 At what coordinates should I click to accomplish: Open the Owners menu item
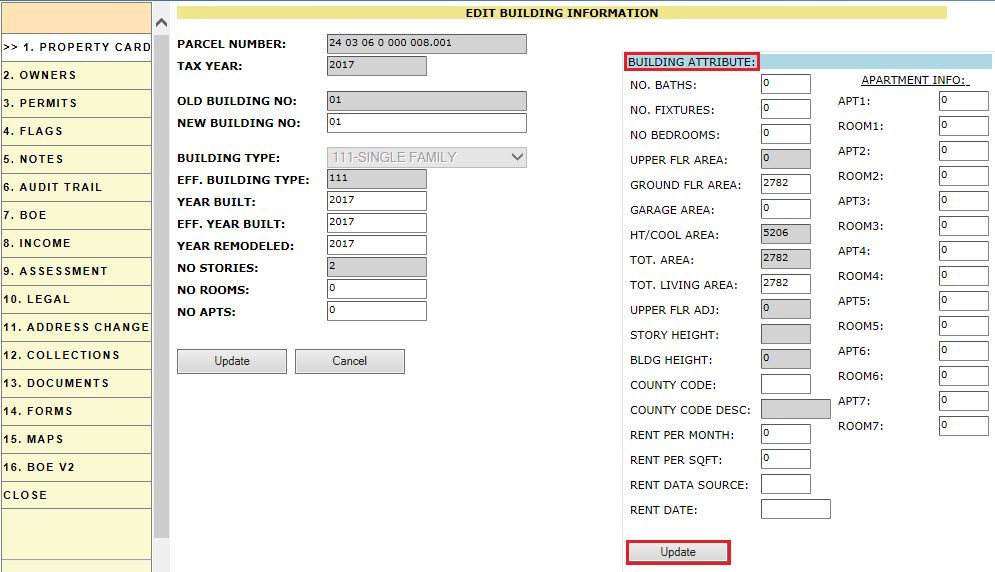point(76,75)
